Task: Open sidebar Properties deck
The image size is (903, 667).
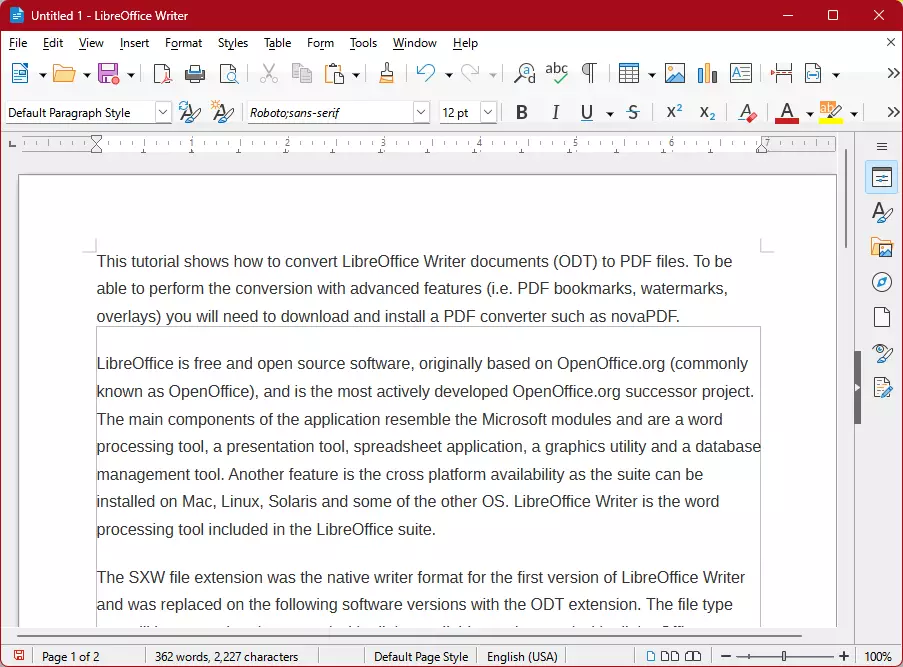Action: (x=882, y=177)
